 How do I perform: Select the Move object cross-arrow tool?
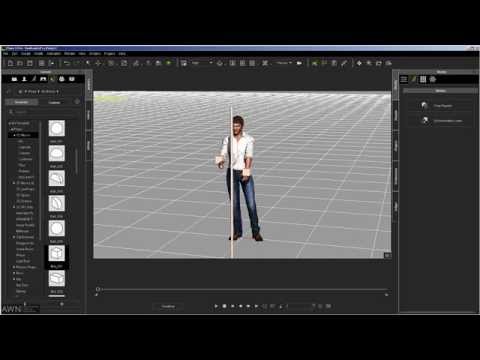98,63
